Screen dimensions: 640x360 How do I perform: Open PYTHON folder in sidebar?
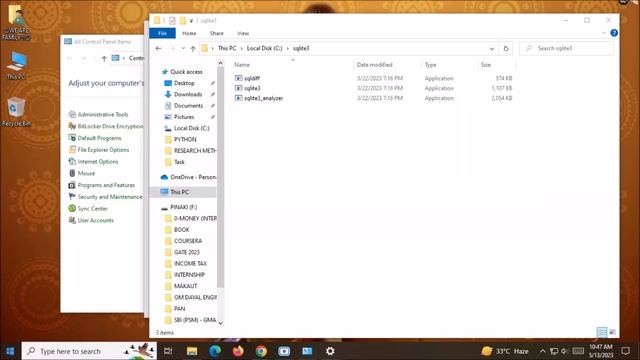(x=185, y=140)
